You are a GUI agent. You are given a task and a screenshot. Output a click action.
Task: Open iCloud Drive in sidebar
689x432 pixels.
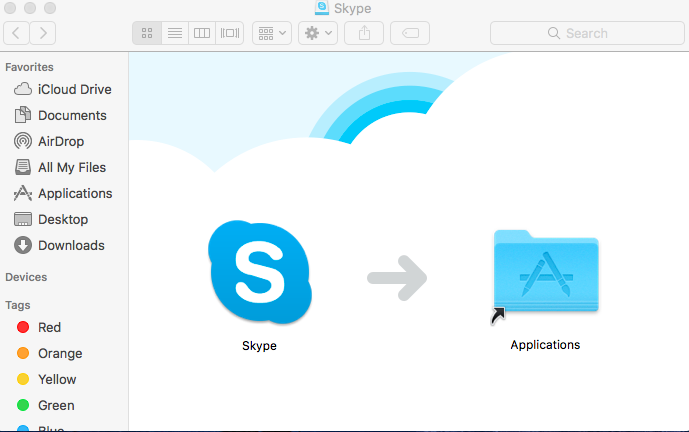(x=64, y=89)
